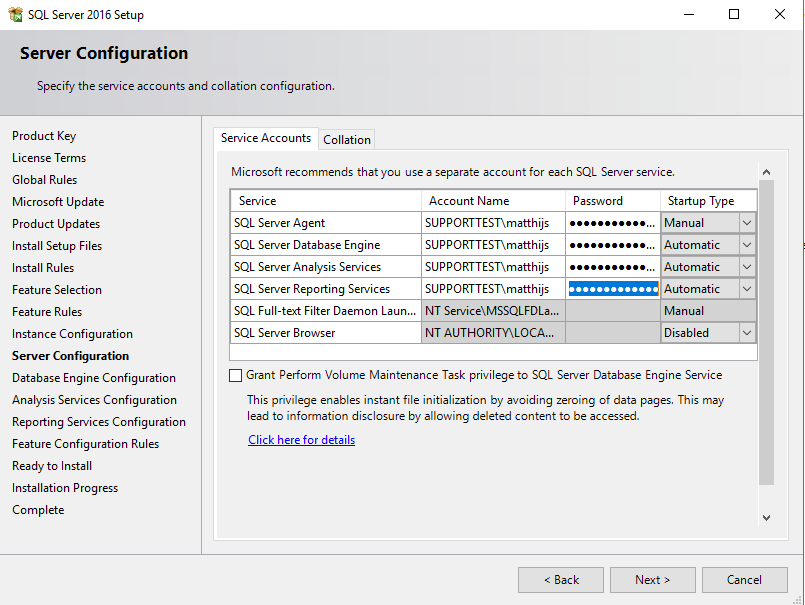The width and height of the screenshot is (805, 605).
Task: Click password field for SQL Server Reporting Services
Action: coord(613,289)
